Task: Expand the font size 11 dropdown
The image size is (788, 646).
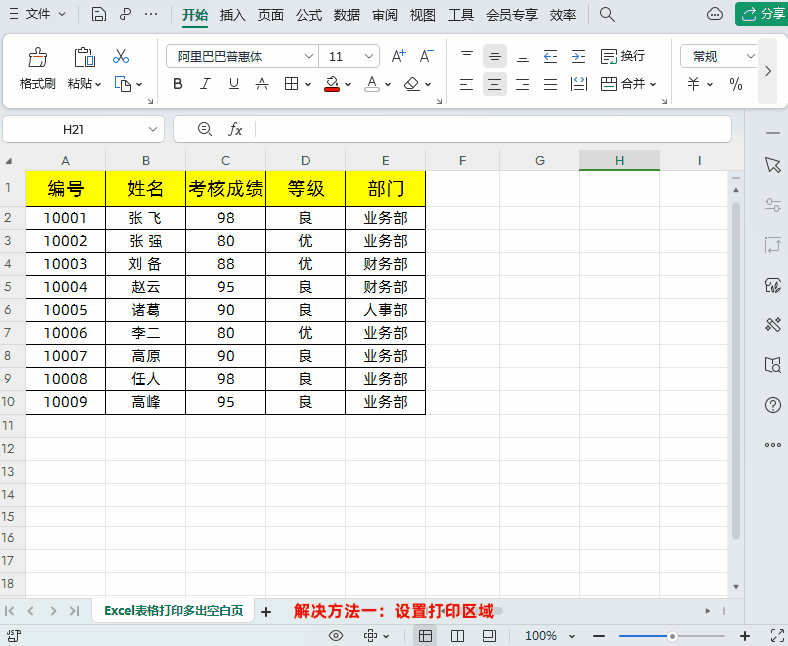Action: [369, 57]
